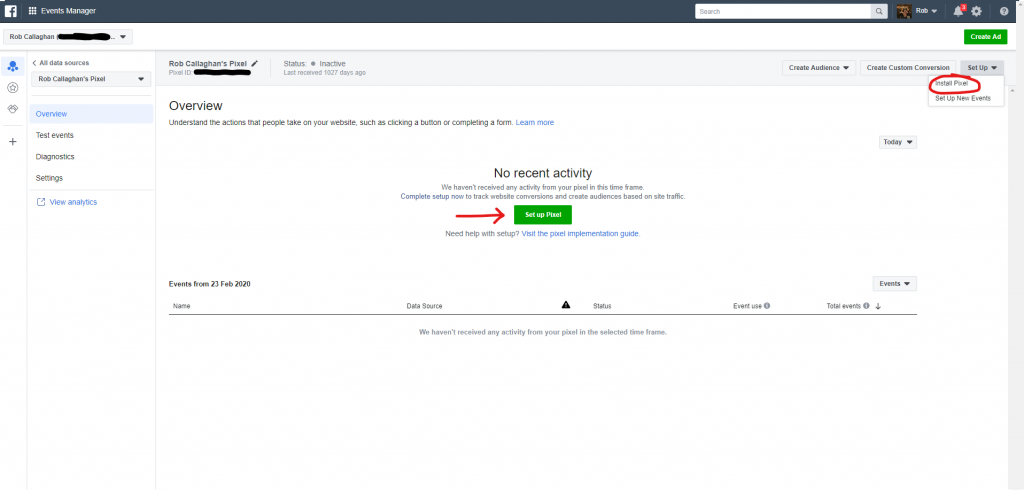Click the Total events sort arrow
1024x490 pixels.
pyautogui.click(x=878, y=306)
